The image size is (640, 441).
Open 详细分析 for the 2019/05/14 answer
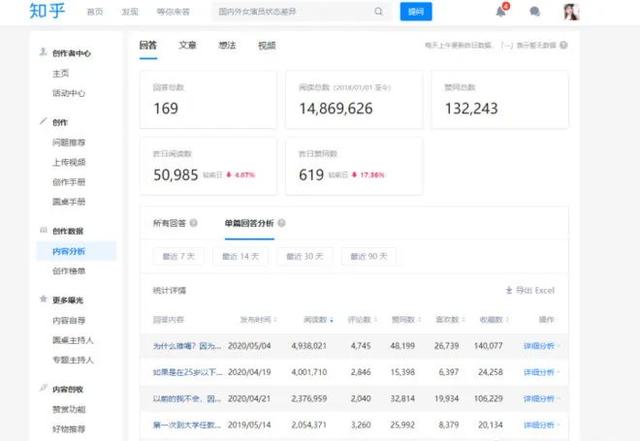tap(541, 425)
